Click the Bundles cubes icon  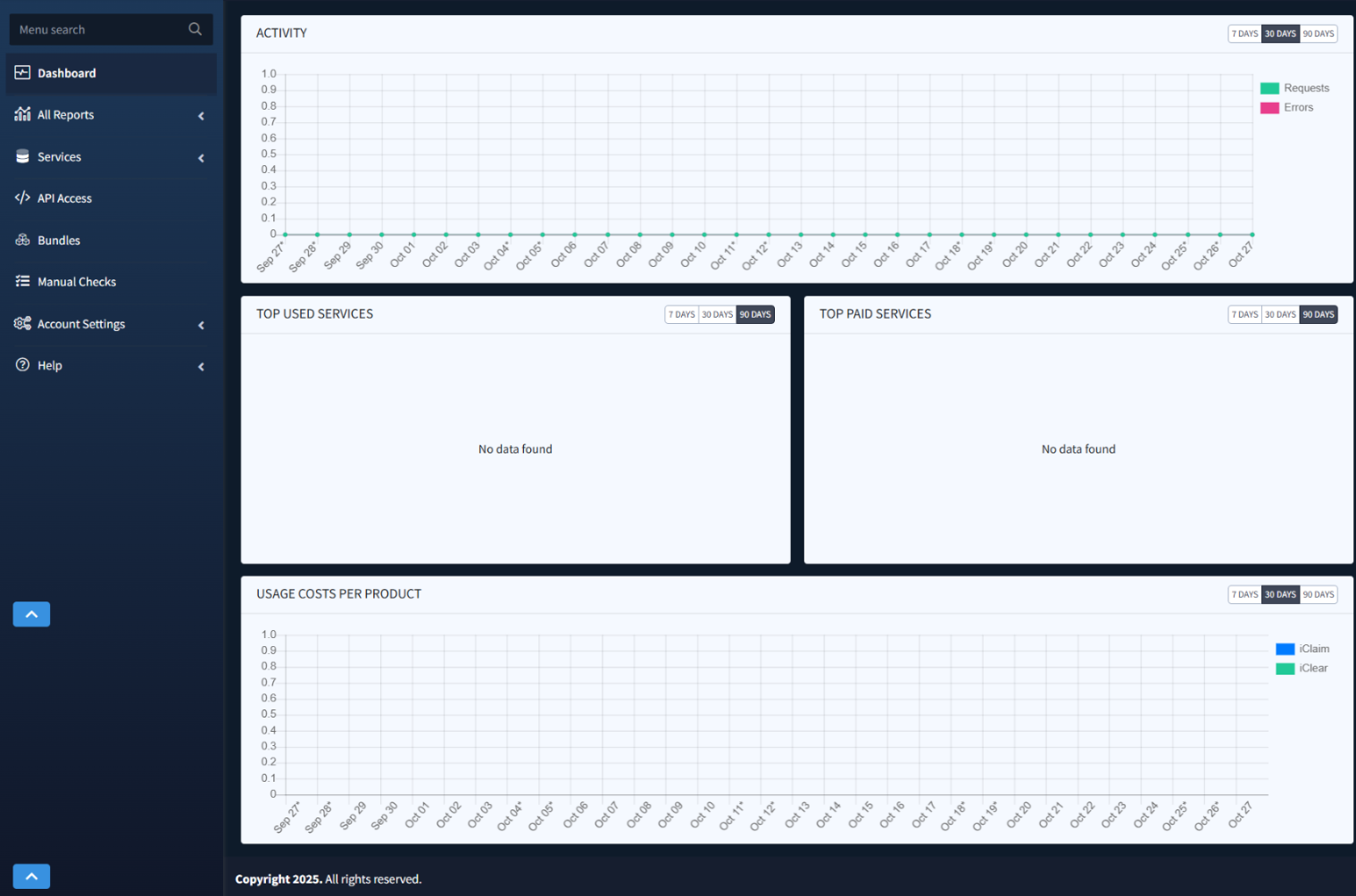[22, 240]
